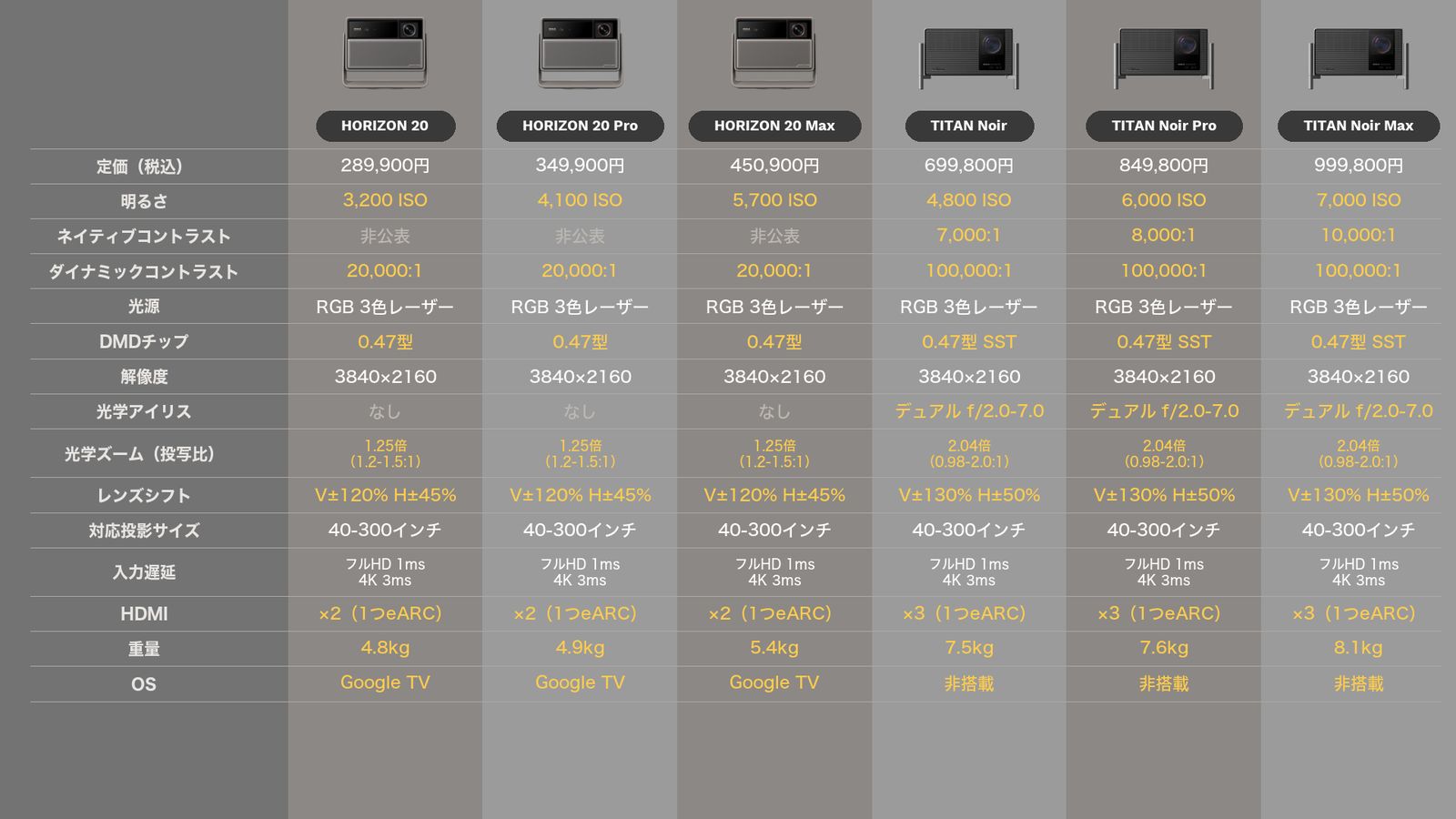Select the ダイナミックコントラスト row header

(144, 271)
